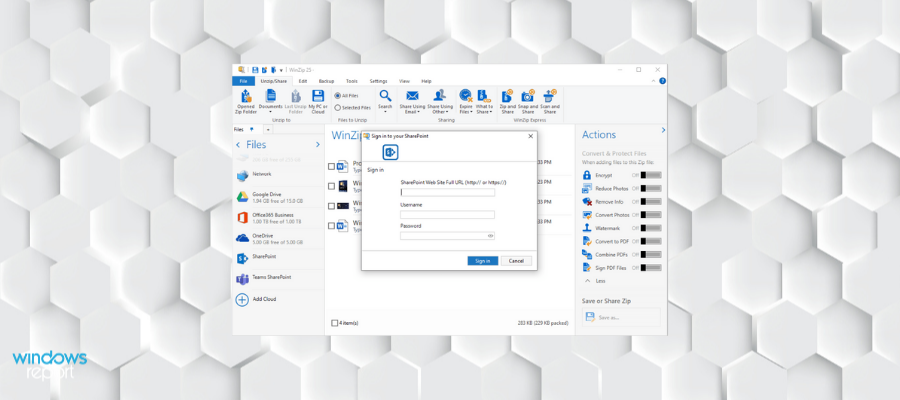
Task: Click the Snap and Share camera icon
Action: click(527, 96)
